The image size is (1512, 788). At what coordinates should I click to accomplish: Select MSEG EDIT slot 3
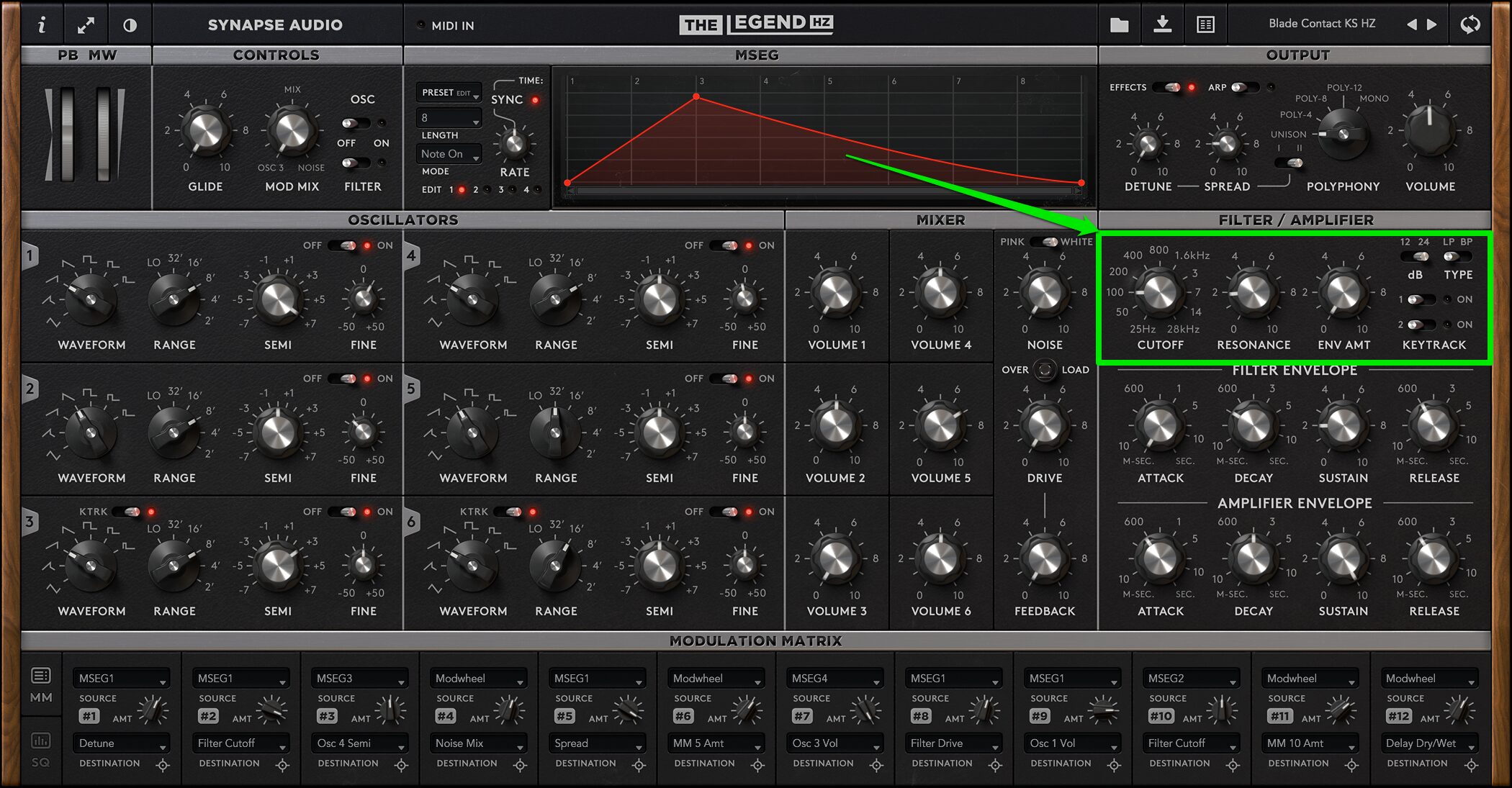click(513, 190)
